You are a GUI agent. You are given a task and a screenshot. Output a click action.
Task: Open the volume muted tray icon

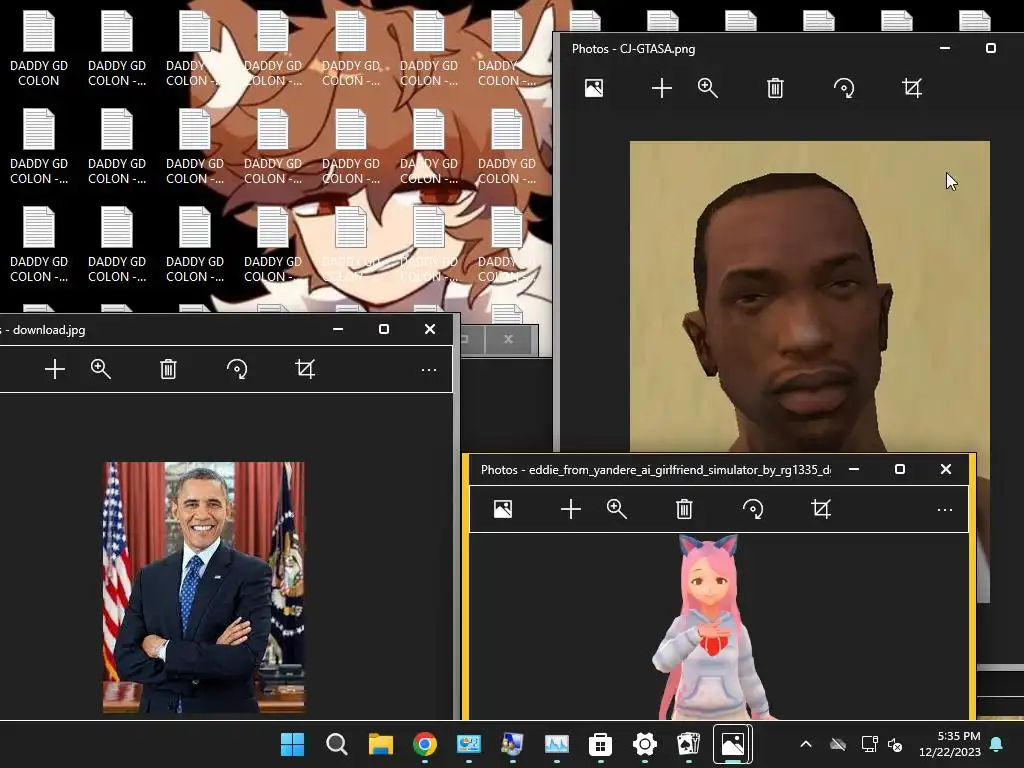895,744
